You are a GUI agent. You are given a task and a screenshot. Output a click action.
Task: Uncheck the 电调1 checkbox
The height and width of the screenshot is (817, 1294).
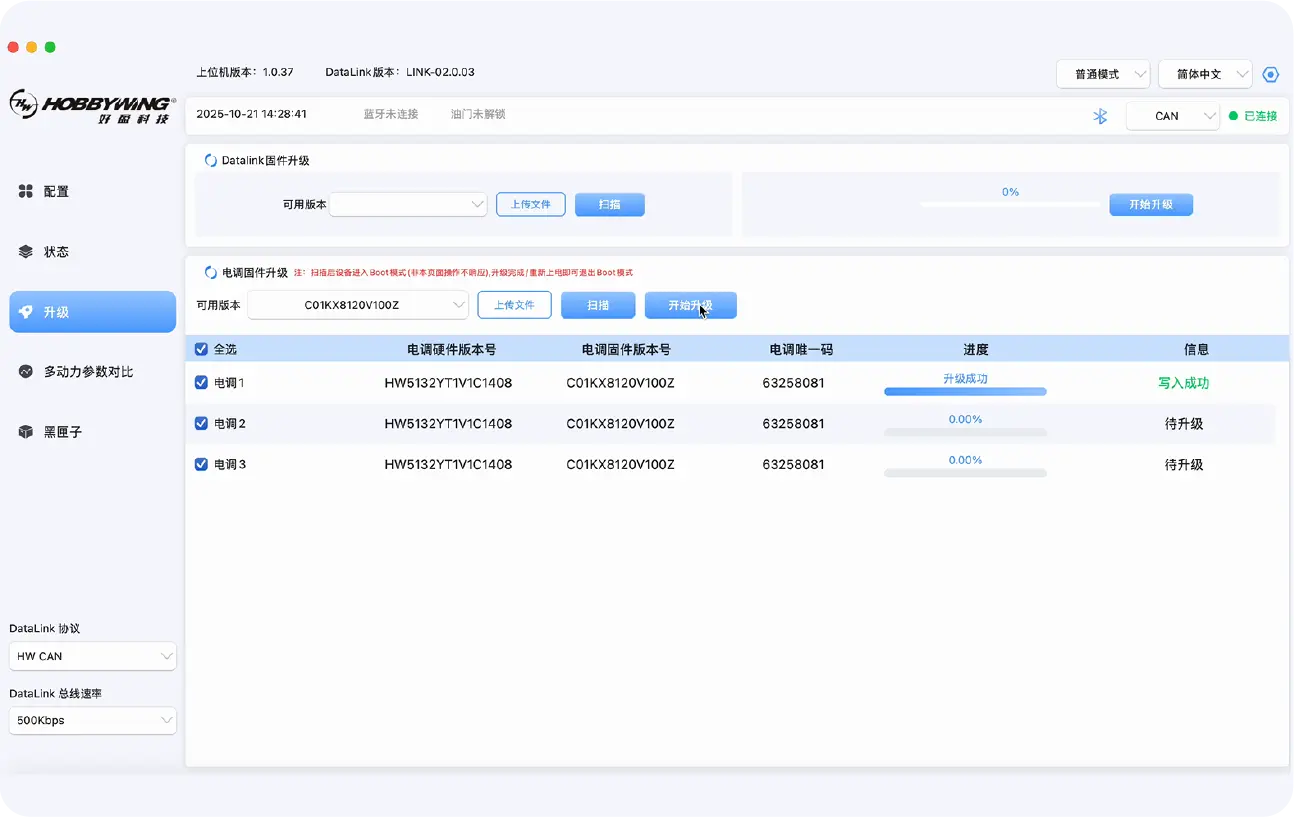tap(201, 383)
